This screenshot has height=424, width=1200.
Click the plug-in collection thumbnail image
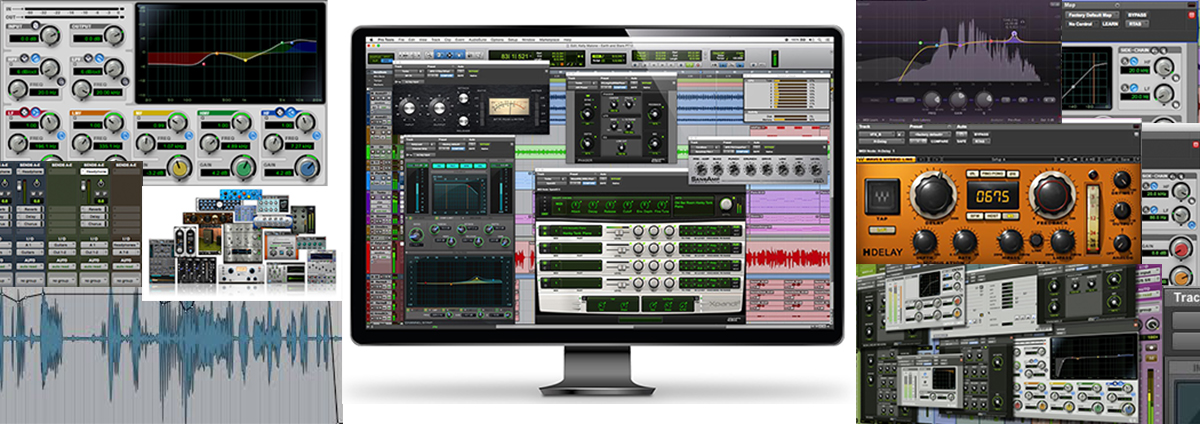tap(244, 243)
